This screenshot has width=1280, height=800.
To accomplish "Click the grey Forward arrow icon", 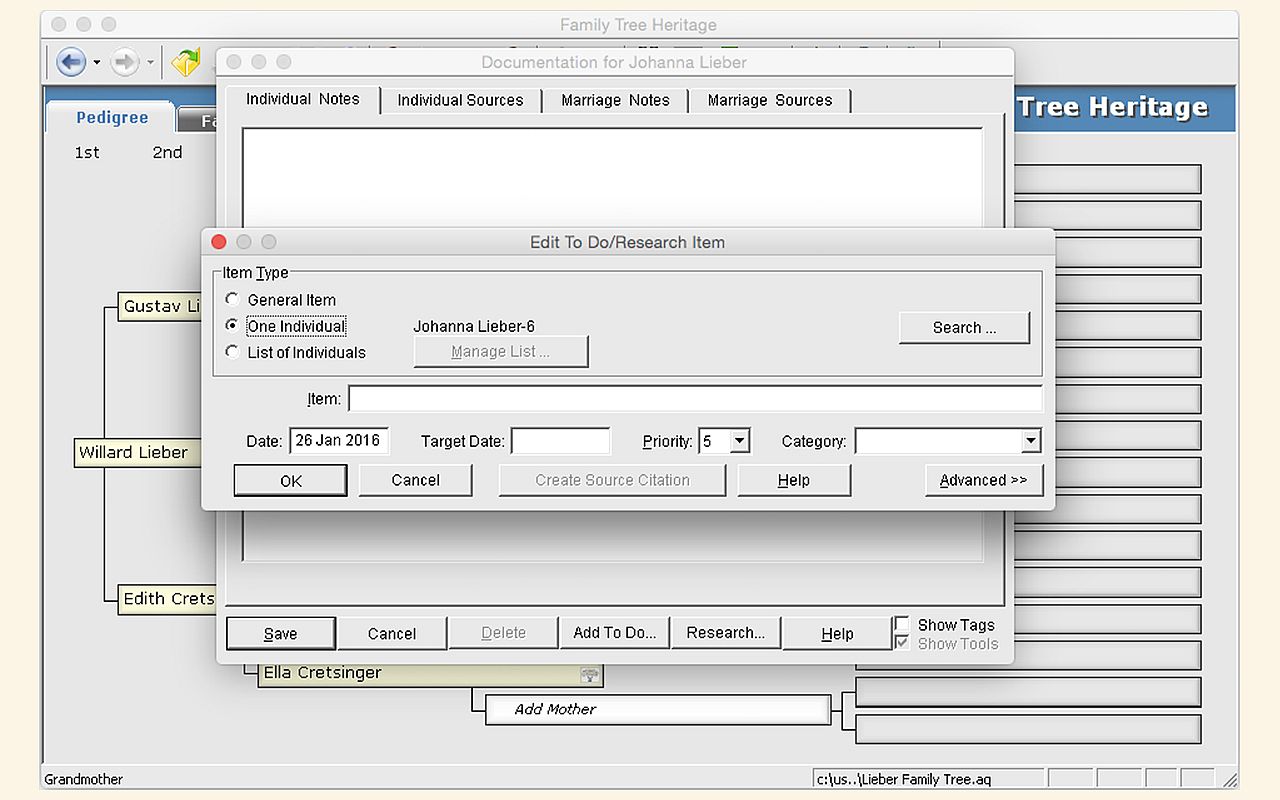I will point(124,63).
